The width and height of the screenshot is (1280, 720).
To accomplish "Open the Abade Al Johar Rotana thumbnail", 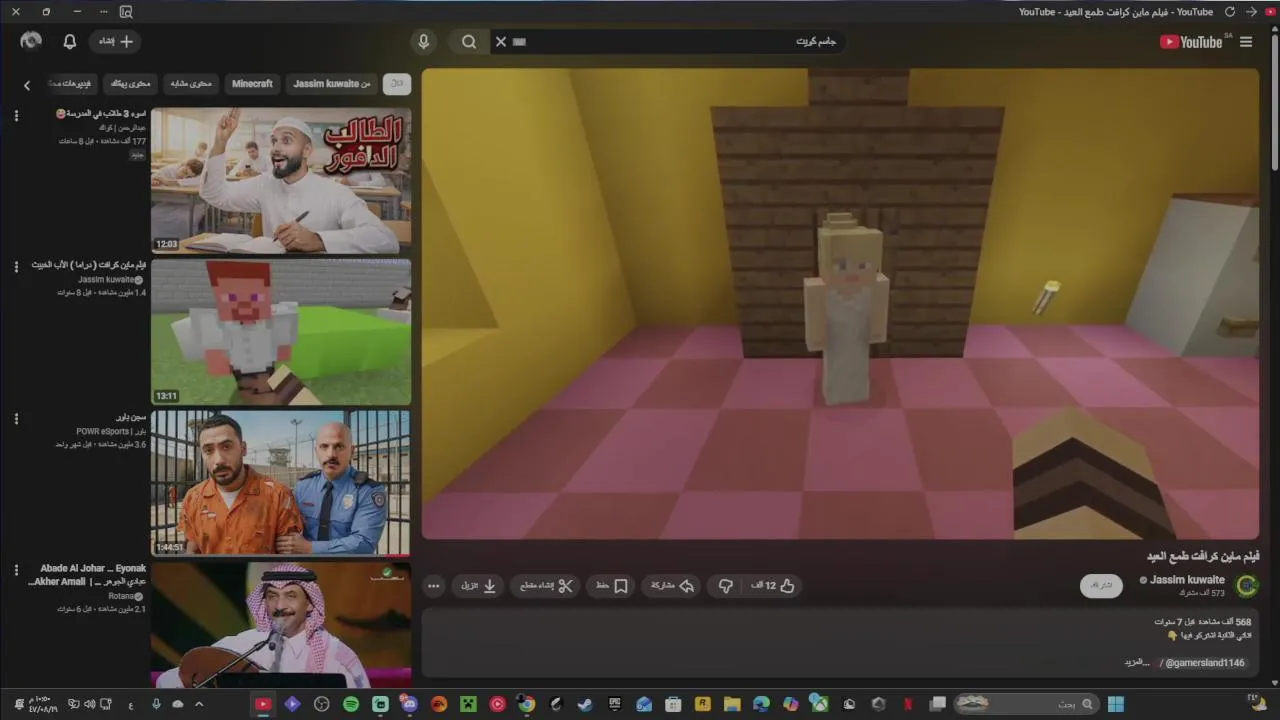I will [281, 625].
